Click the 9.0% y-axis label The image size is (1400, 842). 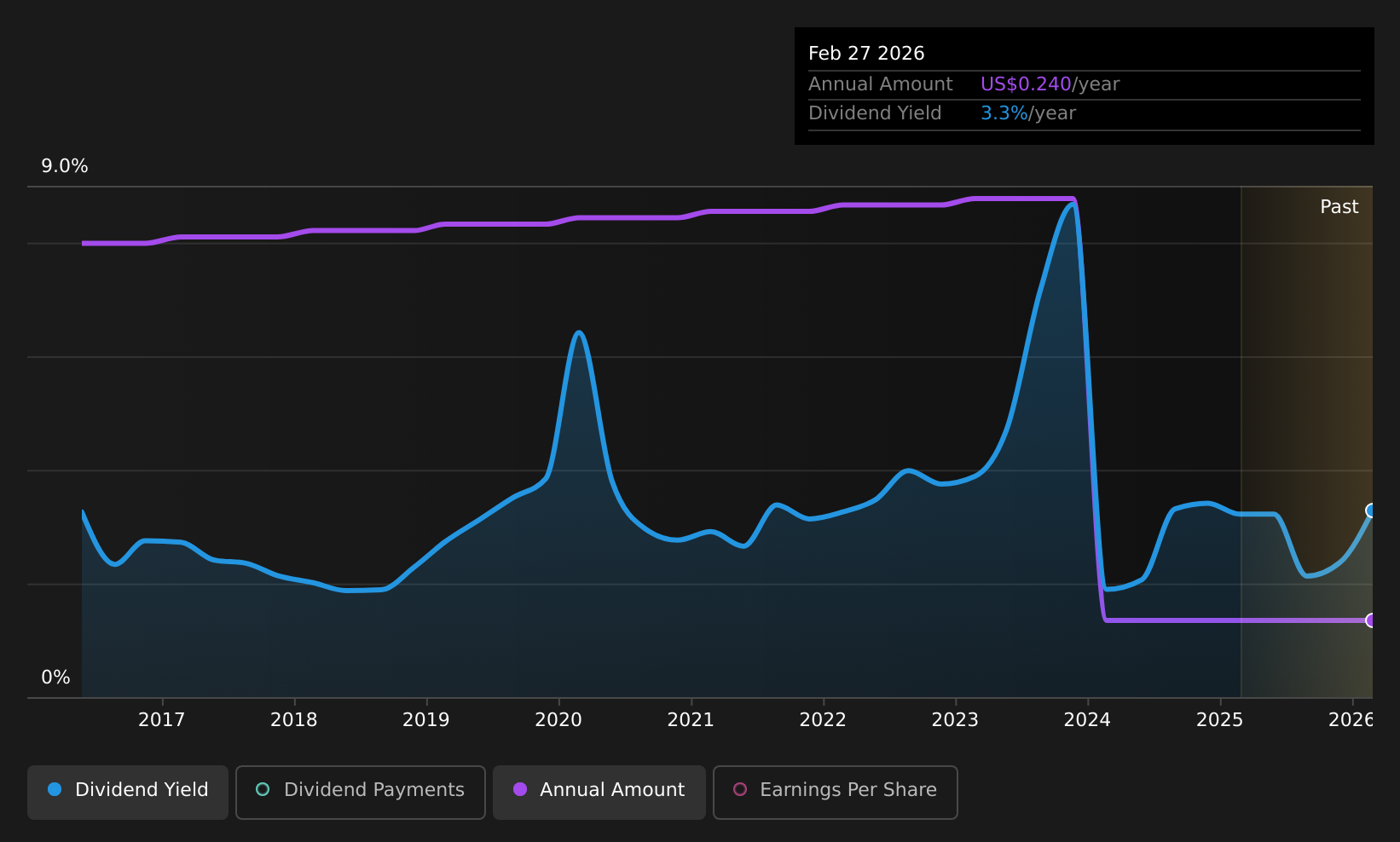coord(65,166)
